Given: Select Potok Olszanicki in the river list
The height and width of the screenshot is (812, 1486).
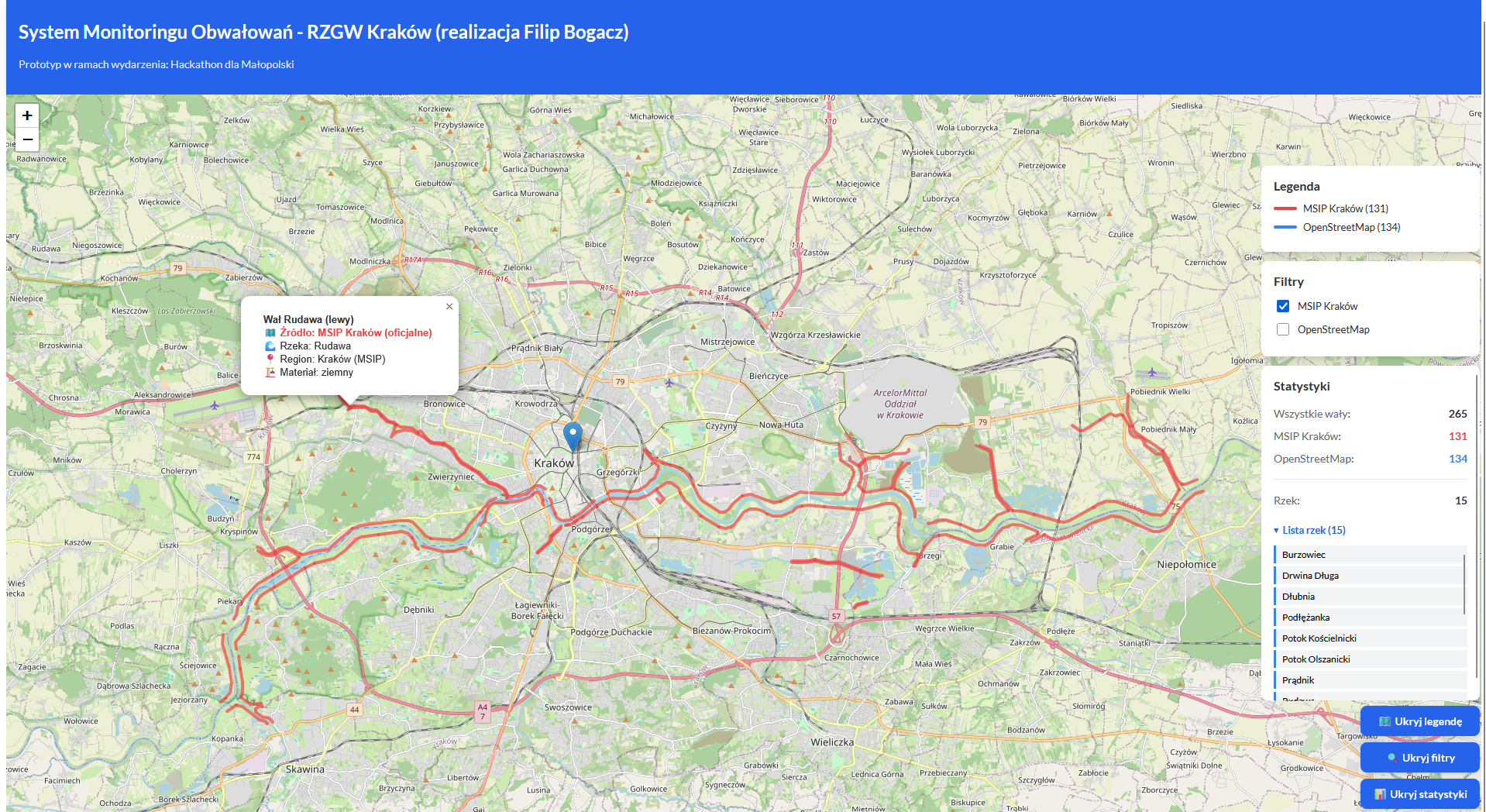Looking at the screenshot, I should point(1370,659).
